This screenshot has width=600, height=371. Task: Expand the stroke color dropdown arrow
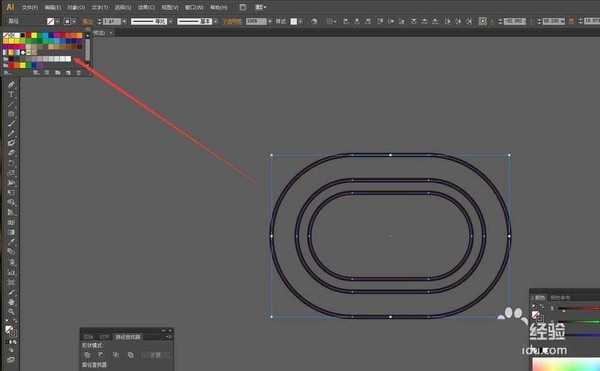point(74,21)
